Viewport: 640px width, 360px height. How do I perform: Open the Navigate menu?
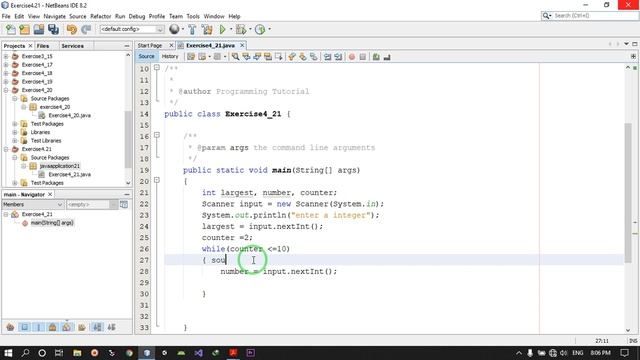click(x=54, y=16)
